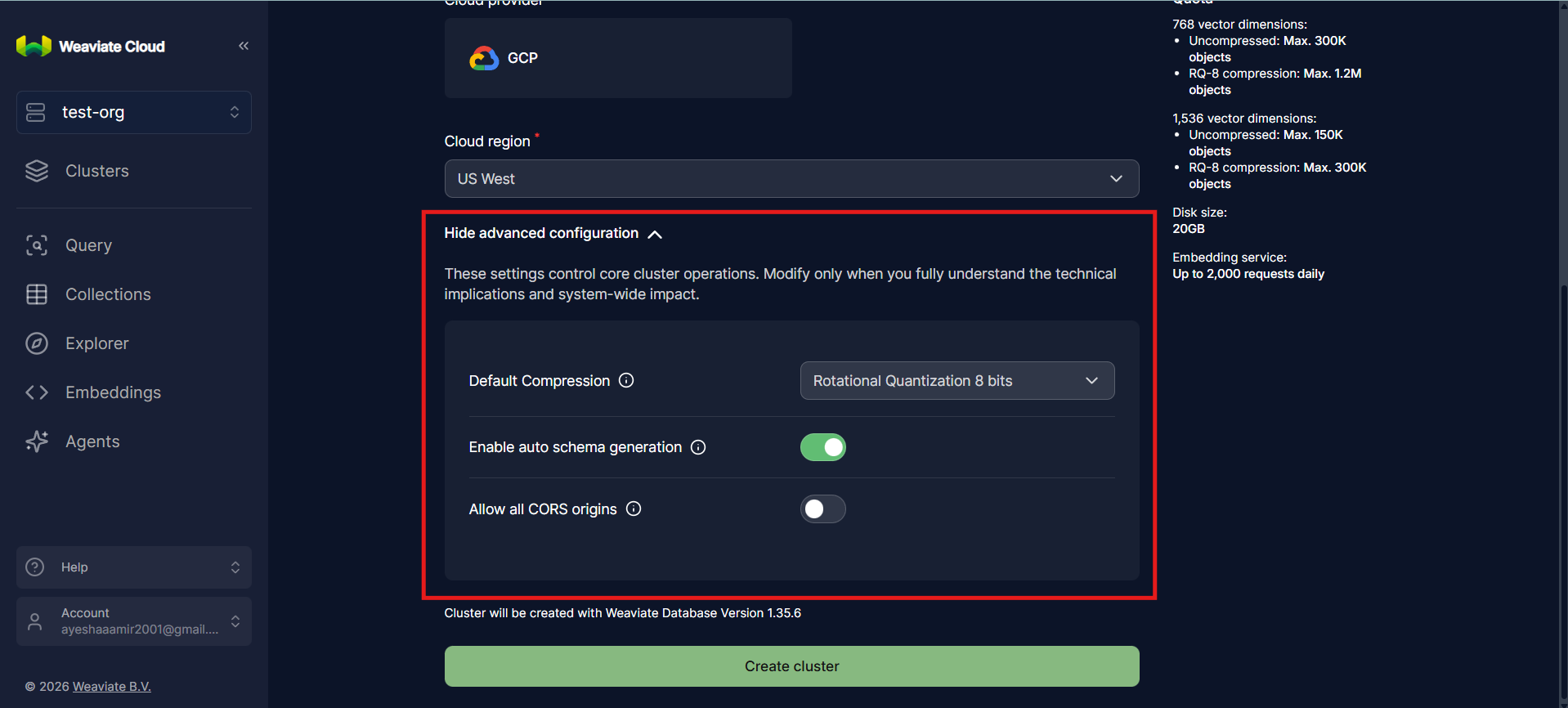Collapse the advanced configuration section
Viewport: 1568px width, 708px height.
[553, 234]
